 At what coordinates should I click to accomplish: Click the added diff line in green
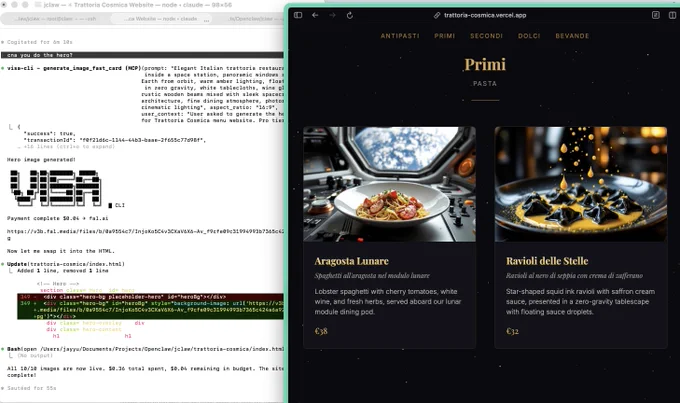(x=150, y=310)
